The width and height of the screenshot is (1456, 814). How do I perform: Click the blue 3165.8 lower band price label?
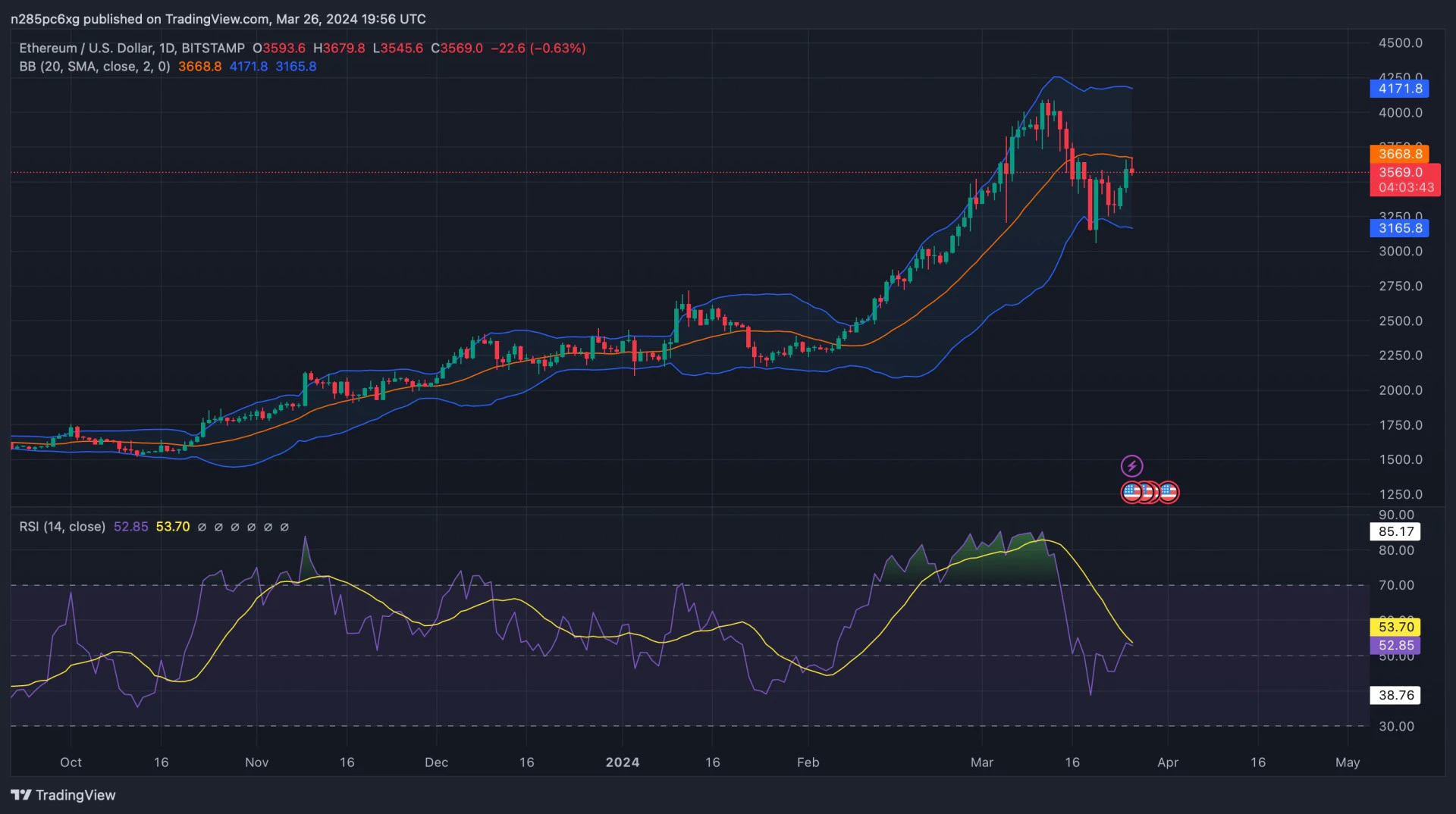1399,228
